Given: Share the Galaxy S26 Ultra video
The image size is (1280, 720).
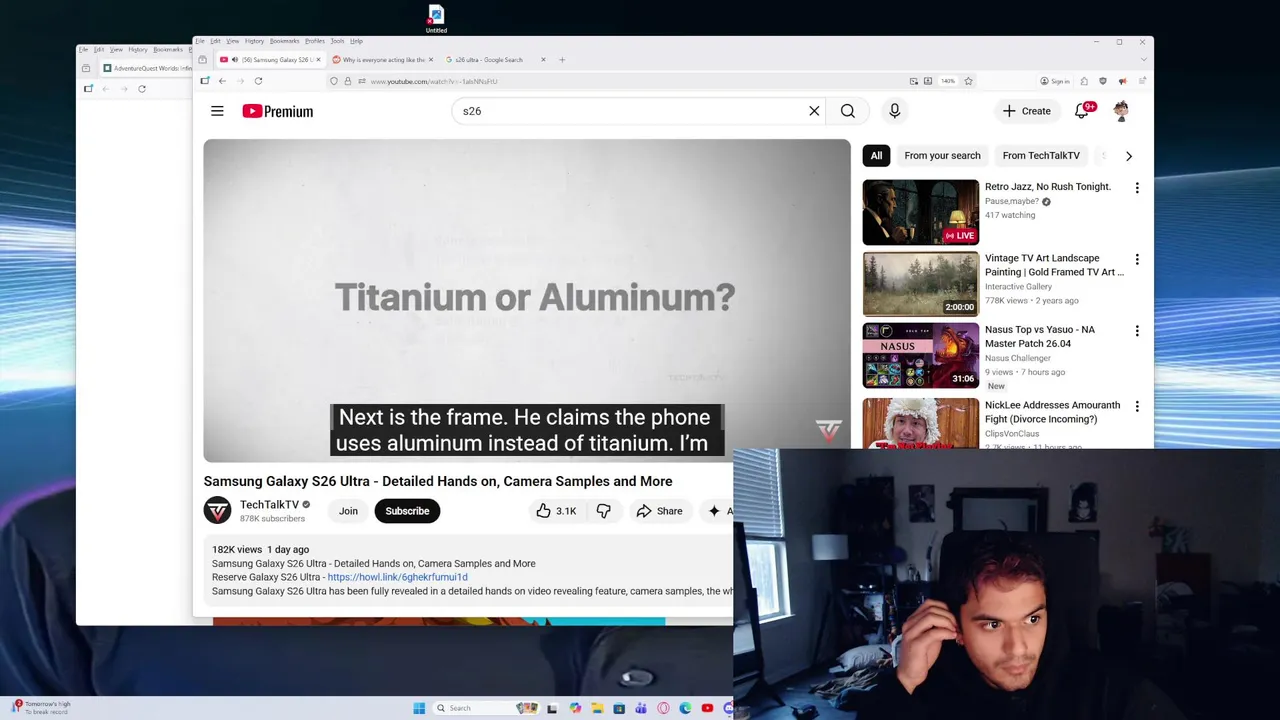Looking at the screenshot, I should [659, 511].
